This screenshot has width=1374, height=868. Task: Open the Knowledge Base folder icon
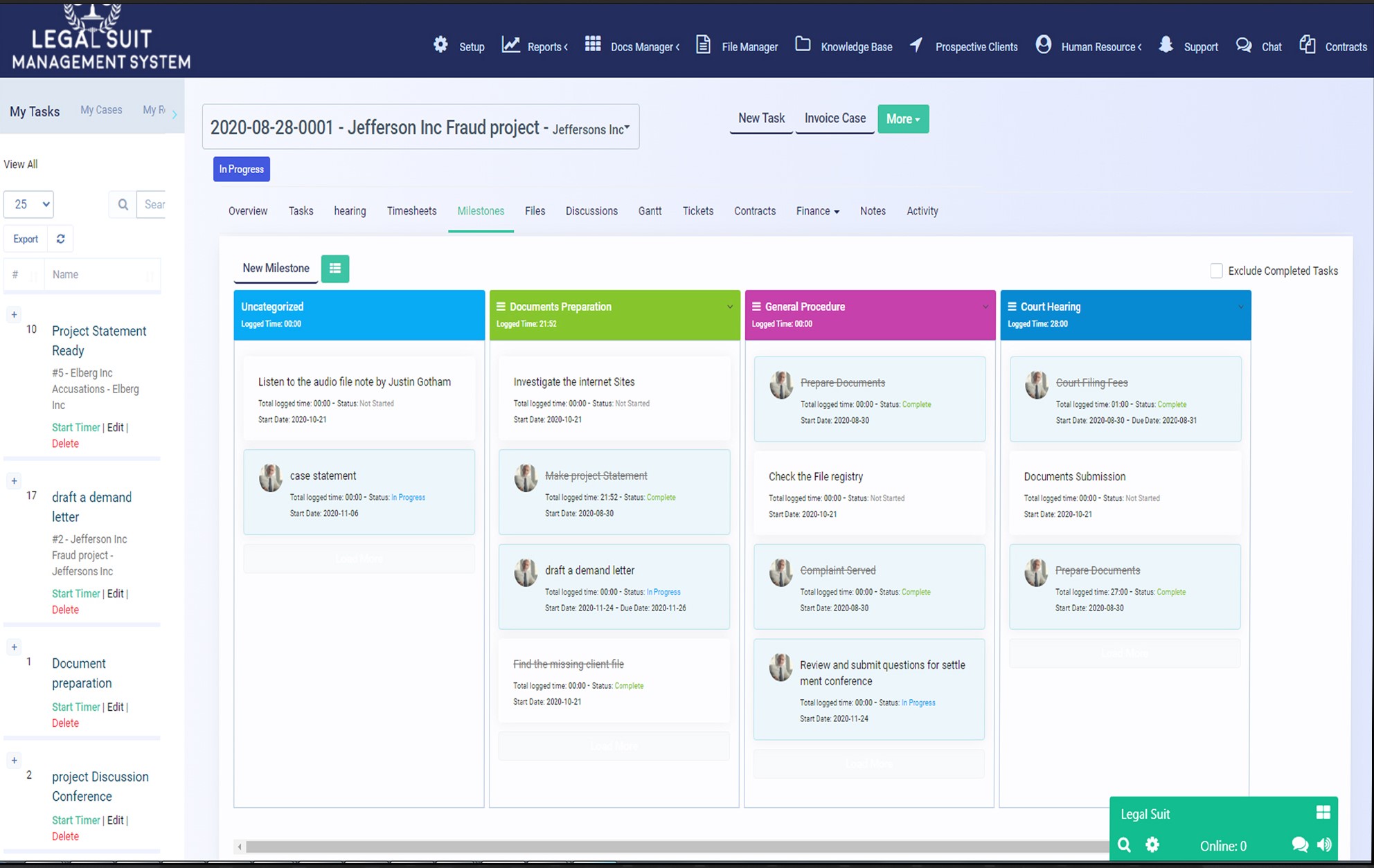[803, 45]
